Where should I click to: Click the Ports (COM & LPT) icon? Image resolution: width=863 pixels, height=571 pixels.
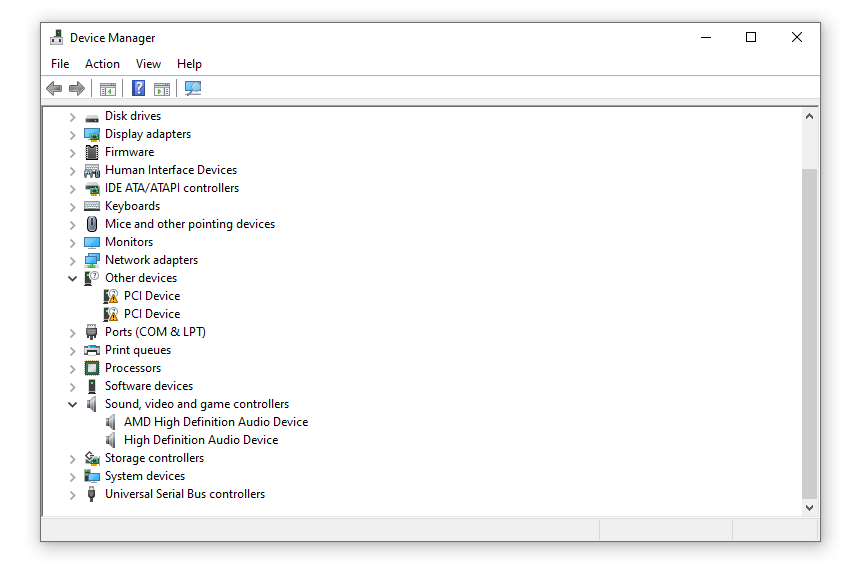tap(92, 332)
